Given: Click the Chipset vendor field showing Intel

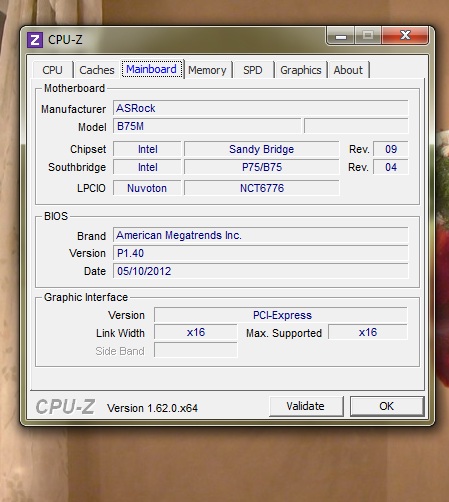Looking at the screenshot, I should click(147, 149).
